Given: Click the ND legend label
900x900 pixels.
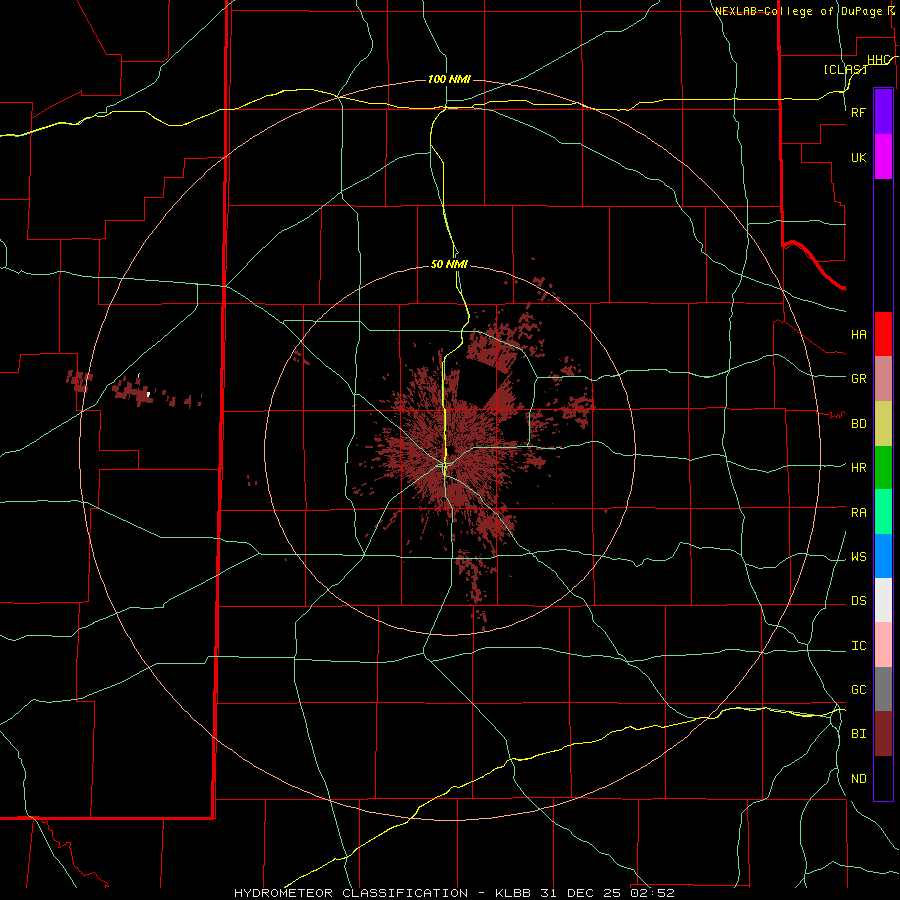Looking at the screenshot, I should (858, 779).
